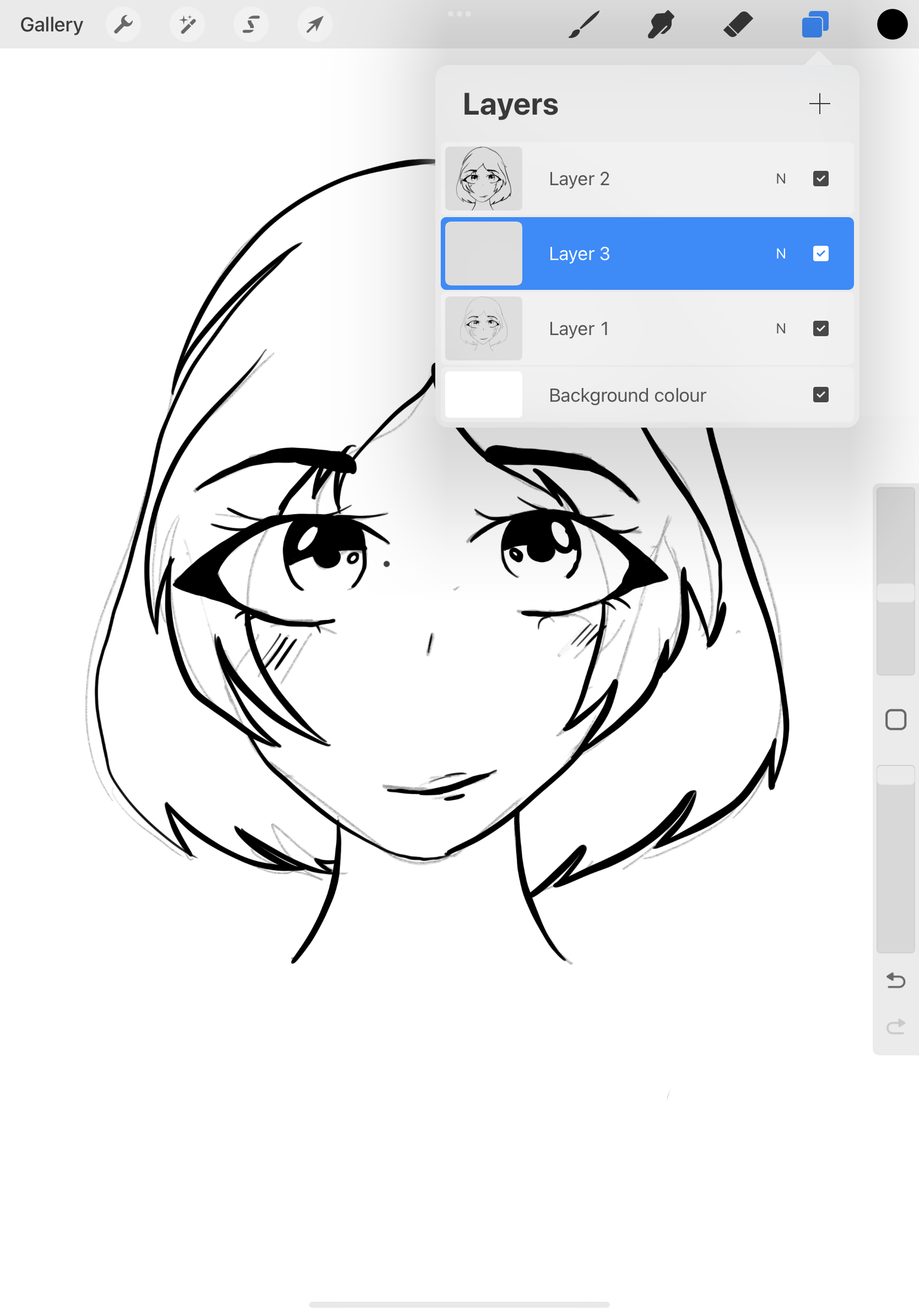Tap the Layer 2 thumbnail
Image resolution: width=919 pixels, height=1316 pixels.
(x=484, y=179)
